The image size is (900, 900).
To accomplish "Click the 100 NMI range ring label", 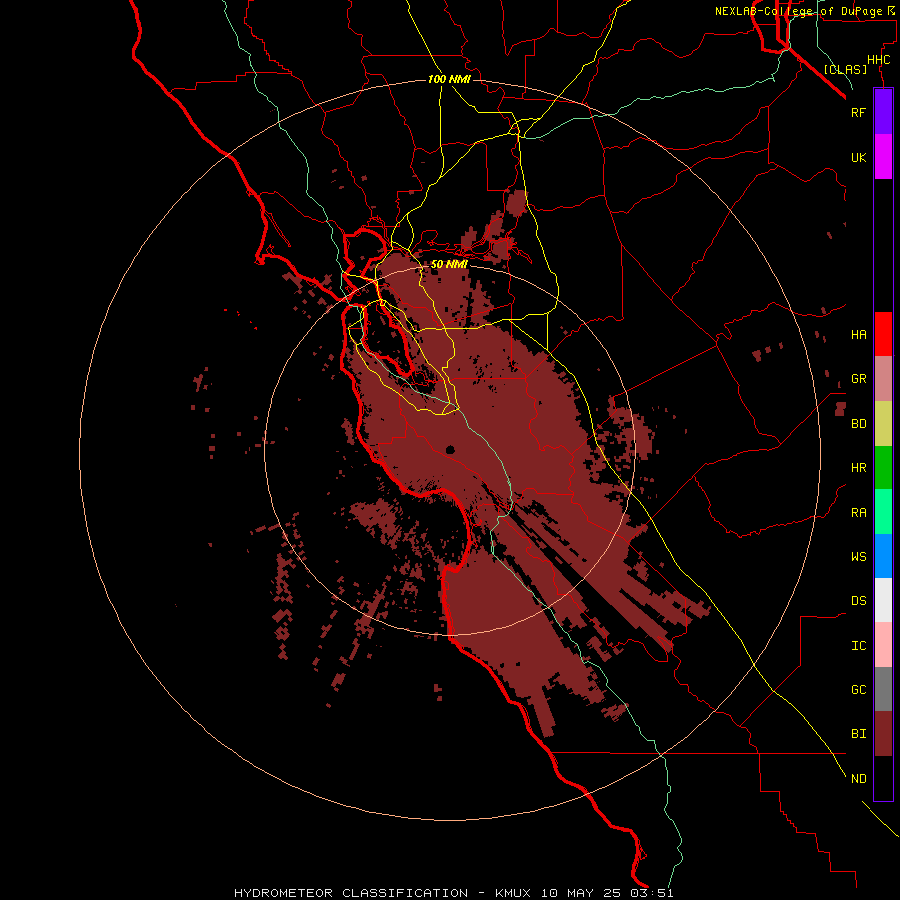I will [x=449, y=79].
